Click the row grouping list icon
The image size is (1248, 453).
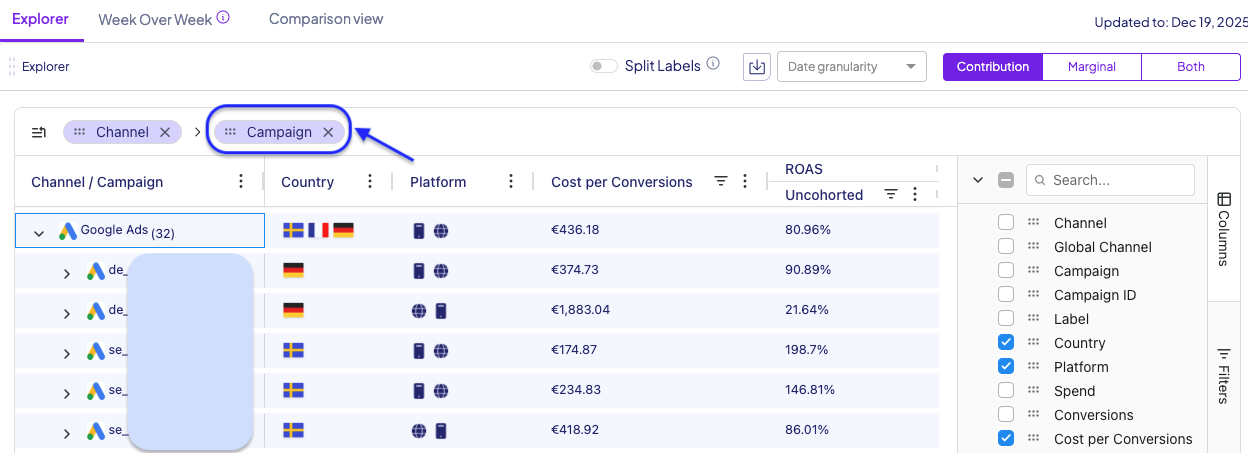click(x=39, y=132)
